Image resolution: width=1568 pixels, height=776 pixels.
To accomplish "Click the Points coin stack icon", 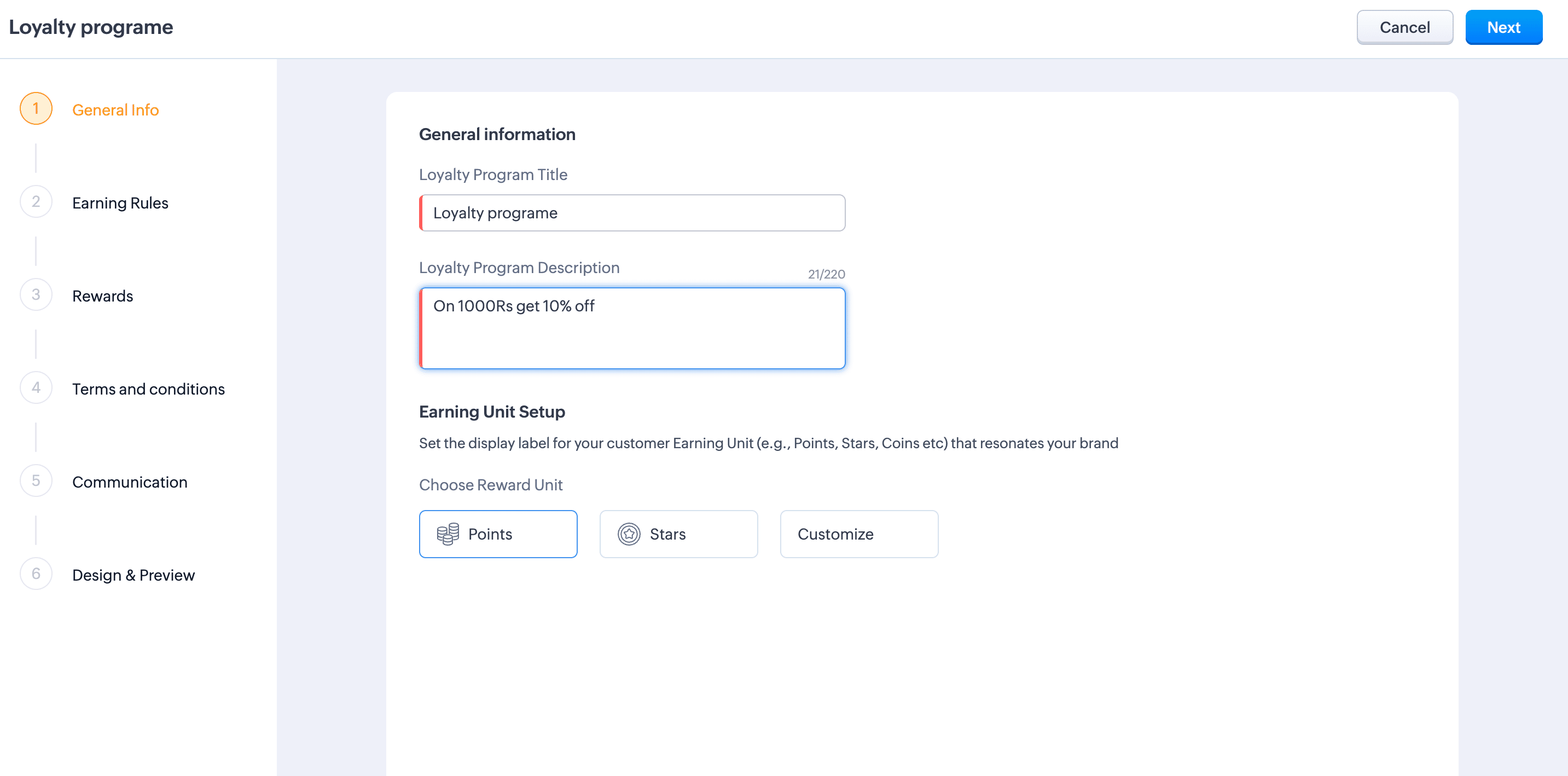I will tap(448, 534).
